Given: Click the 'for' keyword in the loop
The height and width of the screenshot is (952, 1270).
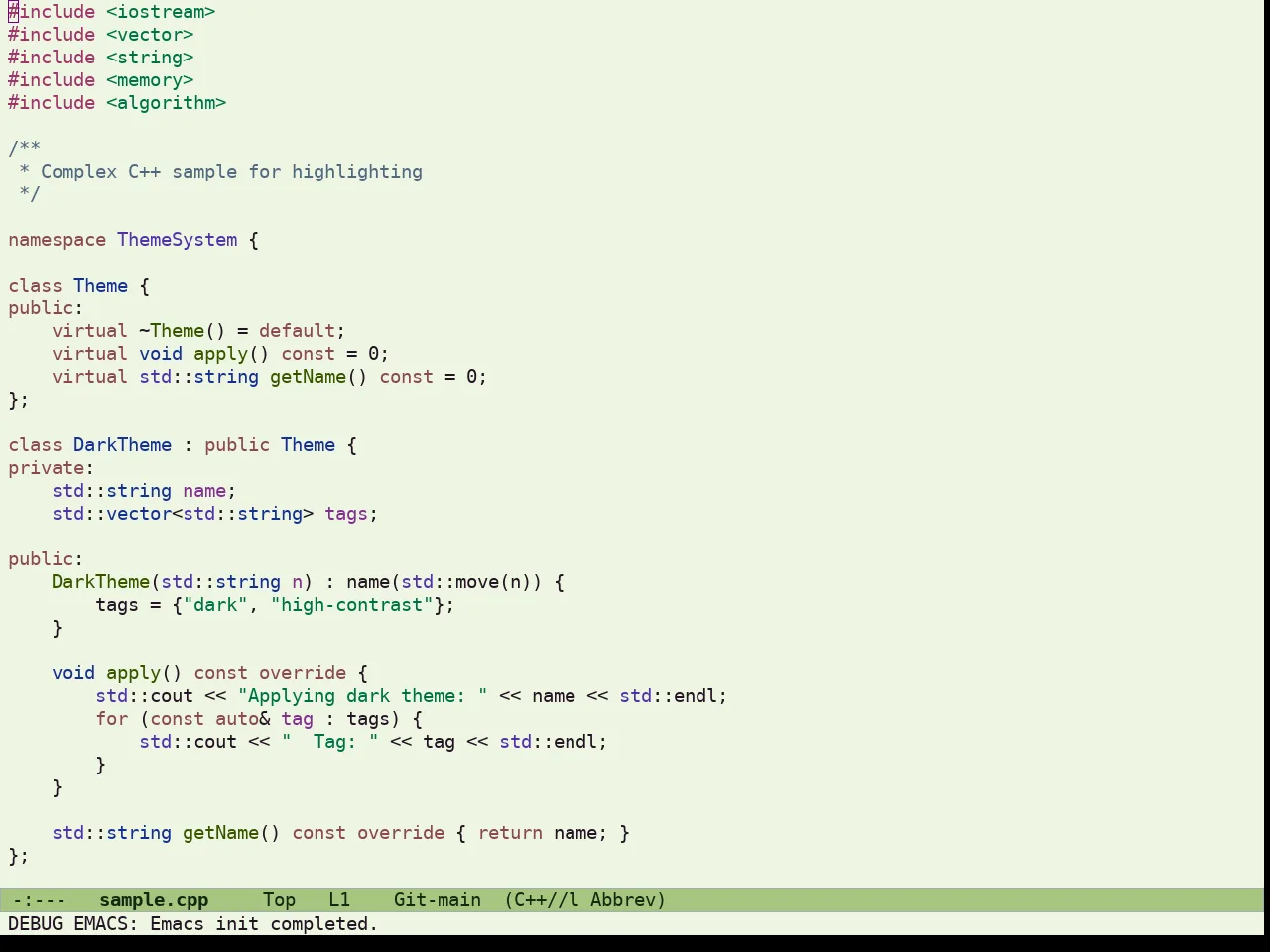Looking at the screenshot, I should (111, 719).
